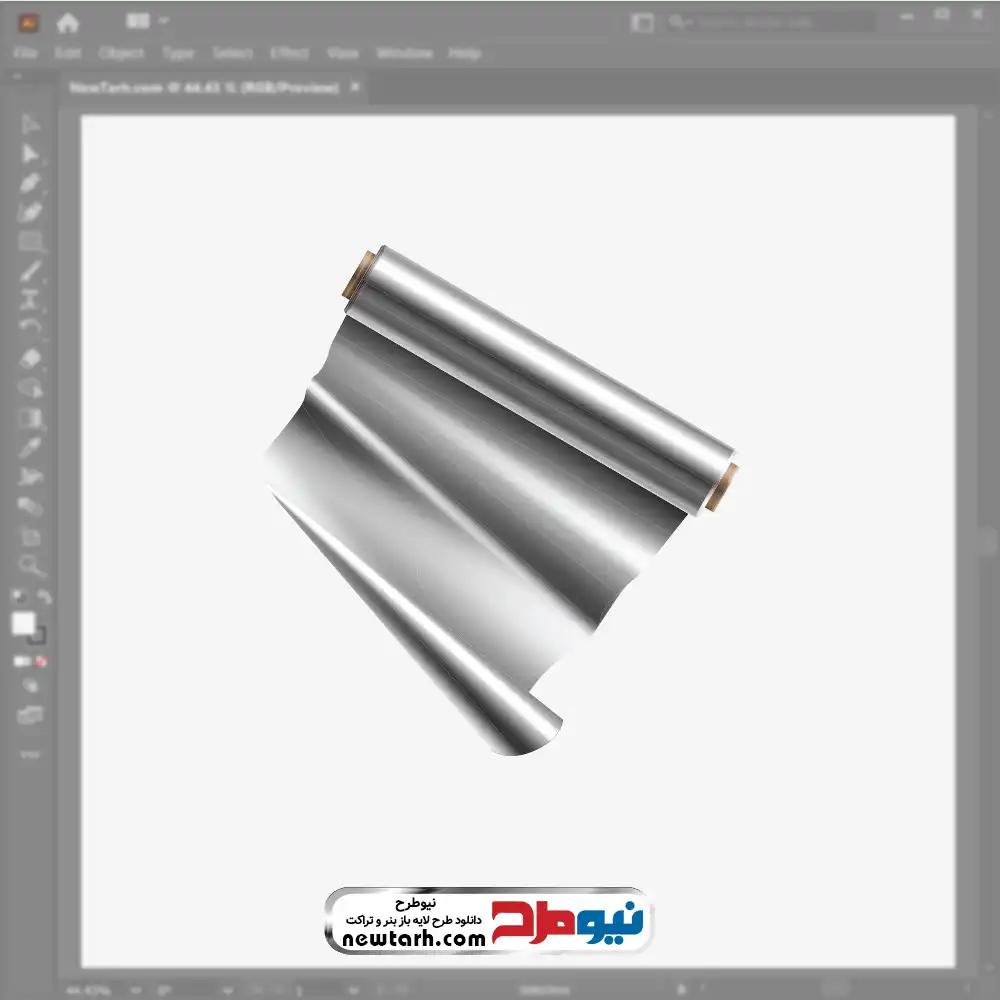Select the Eyedropper tool
This screenshot has height=1000, width=1000.
point(29,447)
